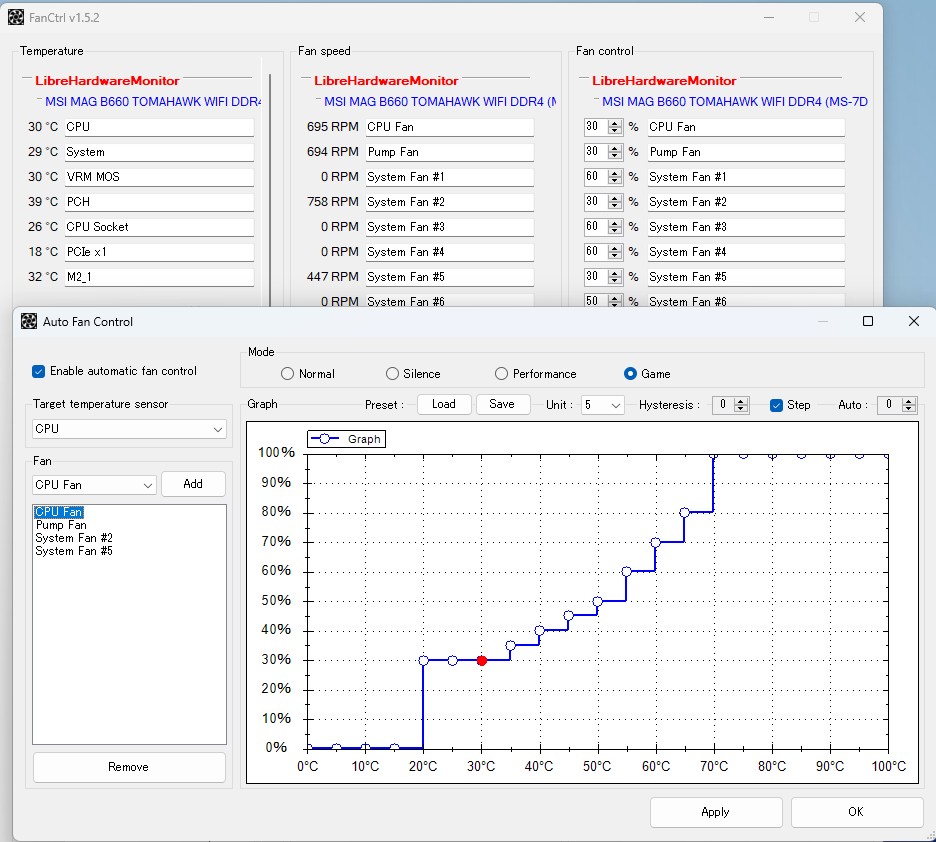The width and height of the screenshot is (936, 842).
Task: Click OK to confirm settings
Action: 856,812
